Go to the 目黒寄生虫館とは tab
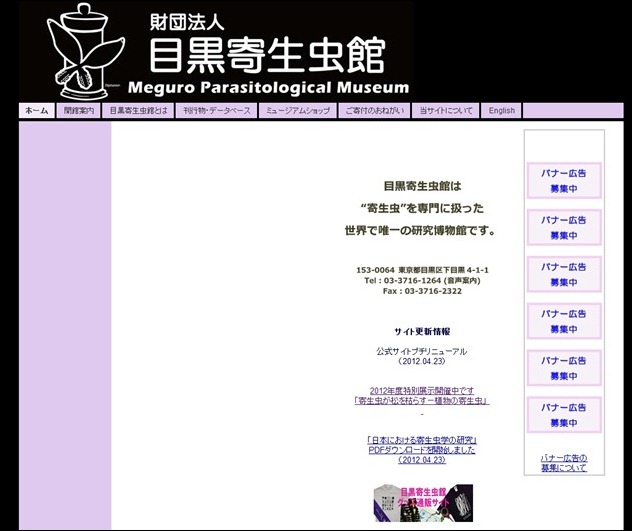The height and width of the screenshot is (531, 632). tap(138, 110)
